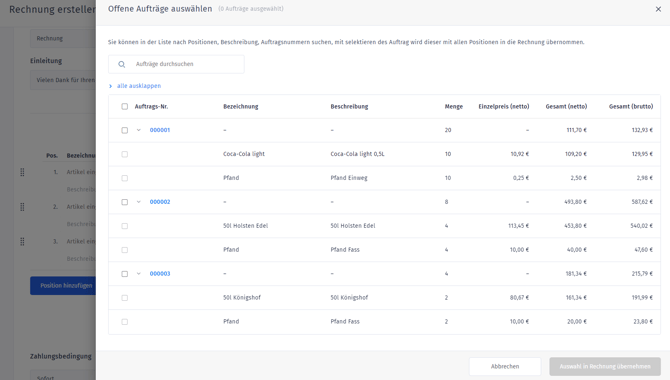The height and width of the screenshot is (380, 670).
Task: Open order link 000001
Action: (x=160, y=130)
